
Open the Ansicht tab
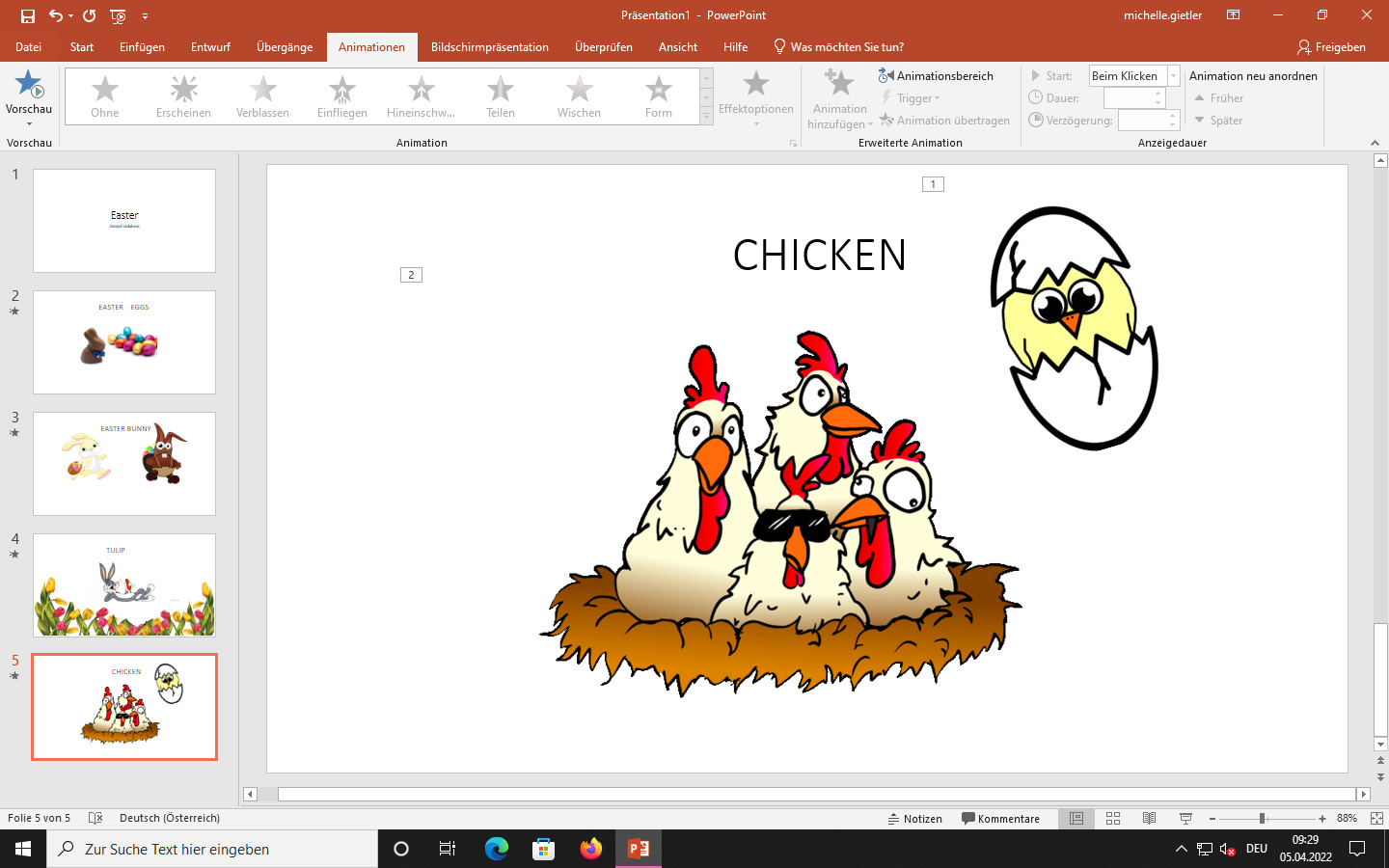[x=678, y=46]
